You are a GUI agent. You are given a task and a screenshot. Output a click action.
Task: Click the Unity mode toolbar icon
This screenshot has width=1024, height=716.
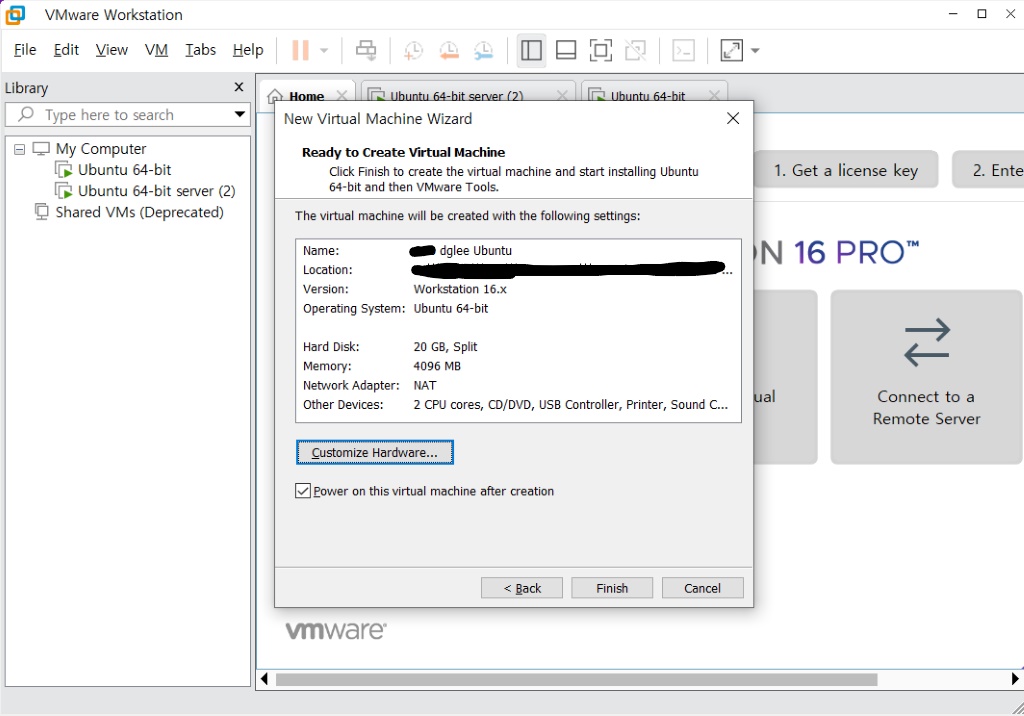pyautogui.click(x=635, y=50)
